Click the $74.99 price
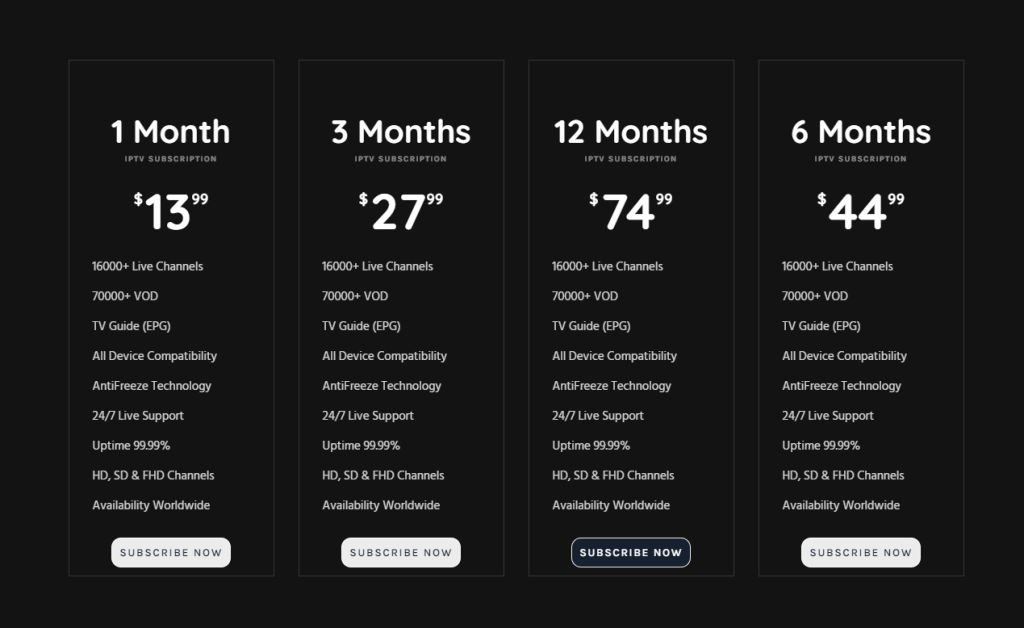Screen dimensions: 1024x628 pyautogui.click(x=631, y=211)
